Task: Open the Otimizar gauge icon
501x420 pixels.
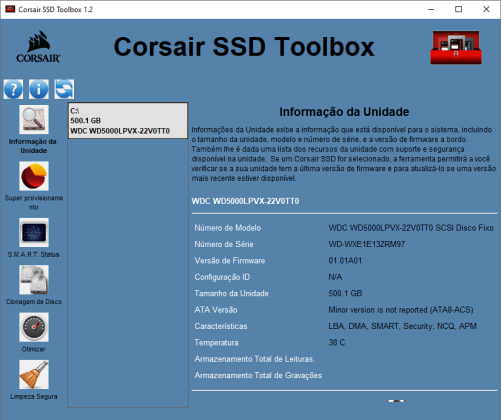Action: (x=34, y=327)
